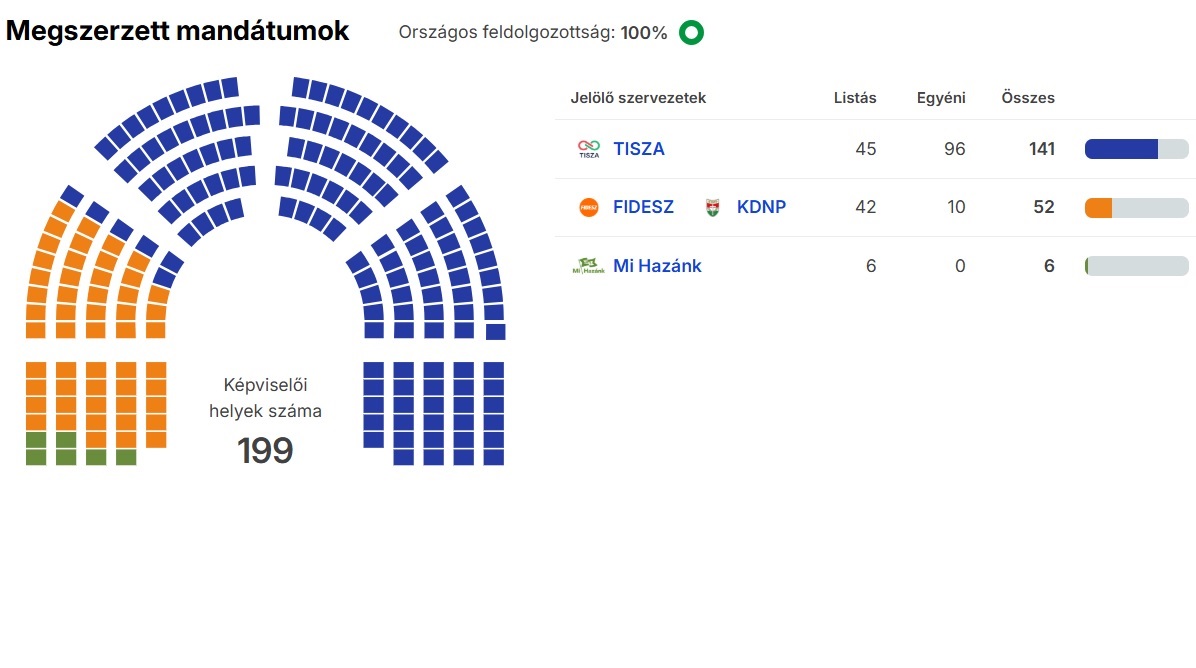The width and height of the screenshot is (1196, 668).
Task: Click the green 100% progress ring icon
Action: (691, 33)
